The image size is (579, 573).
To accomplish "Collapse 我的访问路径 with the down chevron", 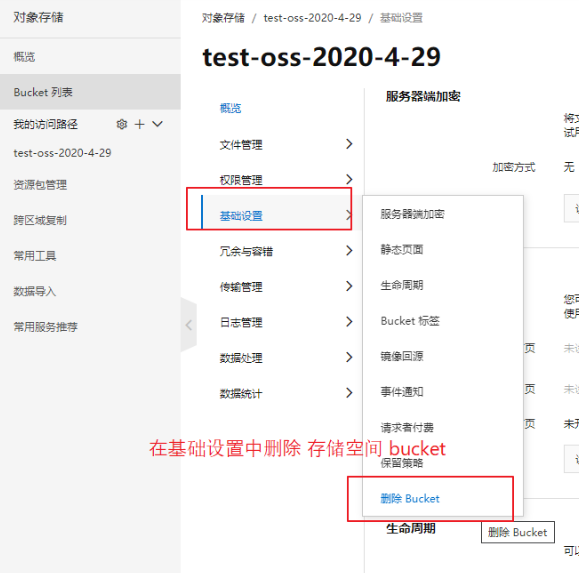I will 158,124.
